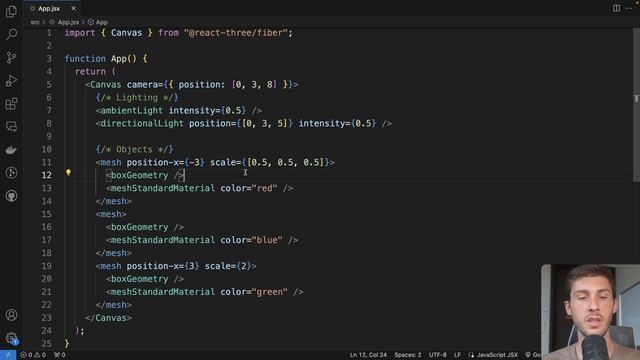Click boxGeometry on line 12
This screenshot has width=640, height=360.
pyautogui.click(x=140, y=175)
